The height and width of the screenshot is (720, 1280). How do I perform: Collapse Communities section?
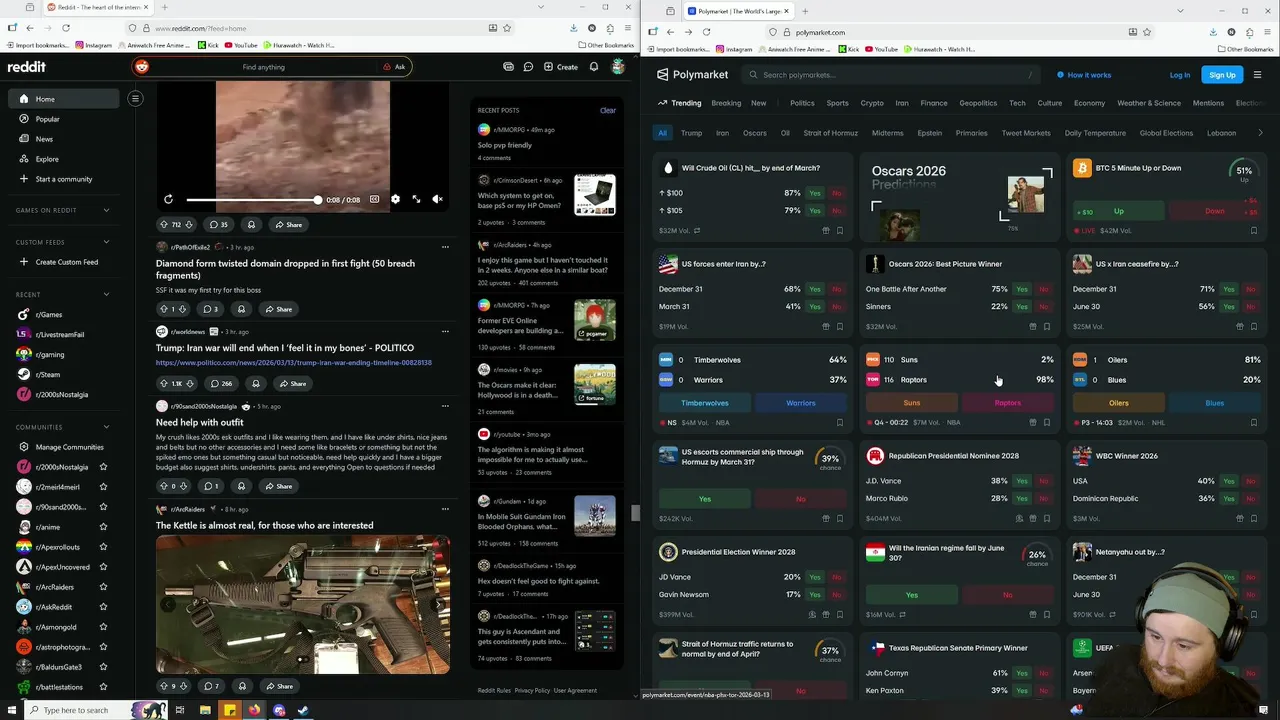pyautogui.click(x=106, y=427)
